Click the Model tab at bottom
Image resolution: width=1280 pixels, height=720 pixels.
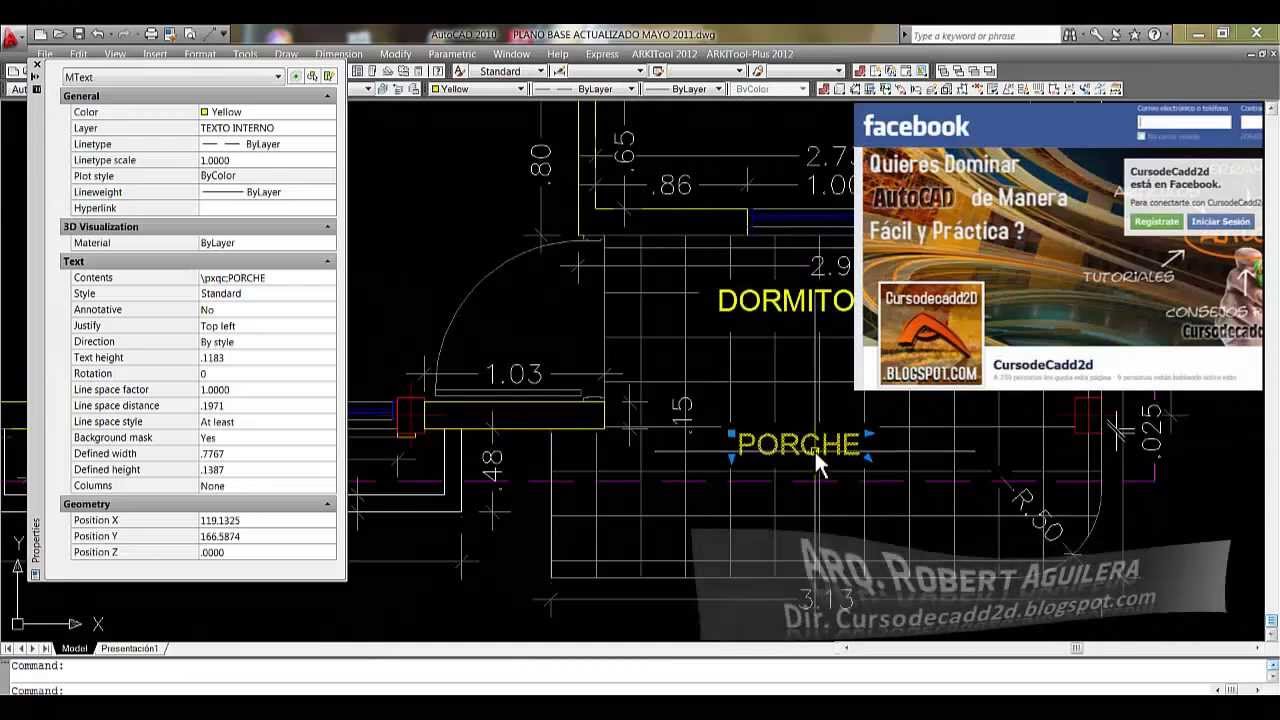click(x=75, y=648)
